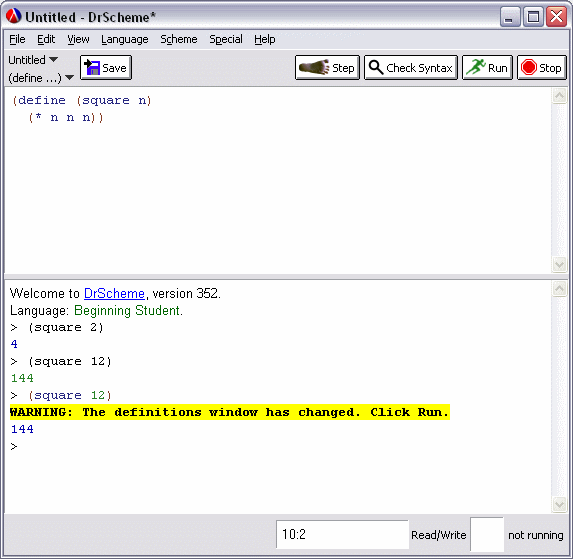The image size is (573, 559).
Task: Click the DrScheme logo in the title bar
Action: tap(14, 16)
